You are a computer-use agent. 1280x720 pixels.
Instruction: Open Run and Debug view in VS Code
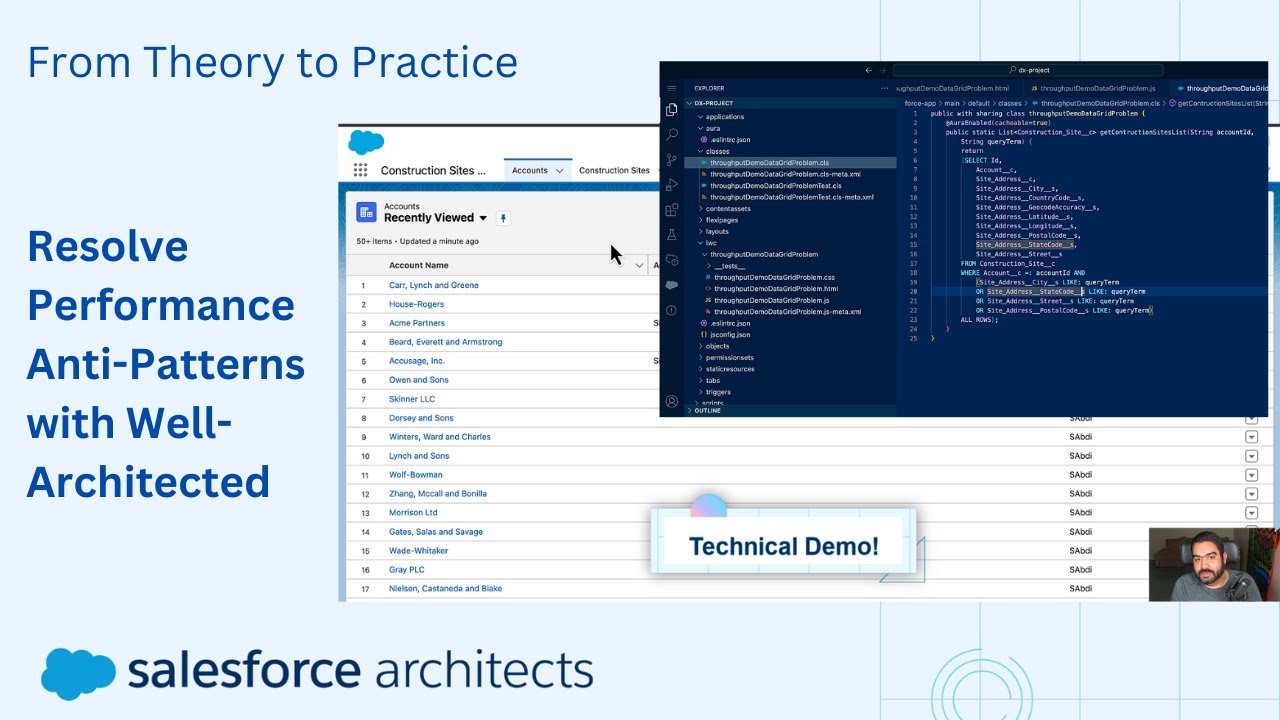(x=672, y=185)
